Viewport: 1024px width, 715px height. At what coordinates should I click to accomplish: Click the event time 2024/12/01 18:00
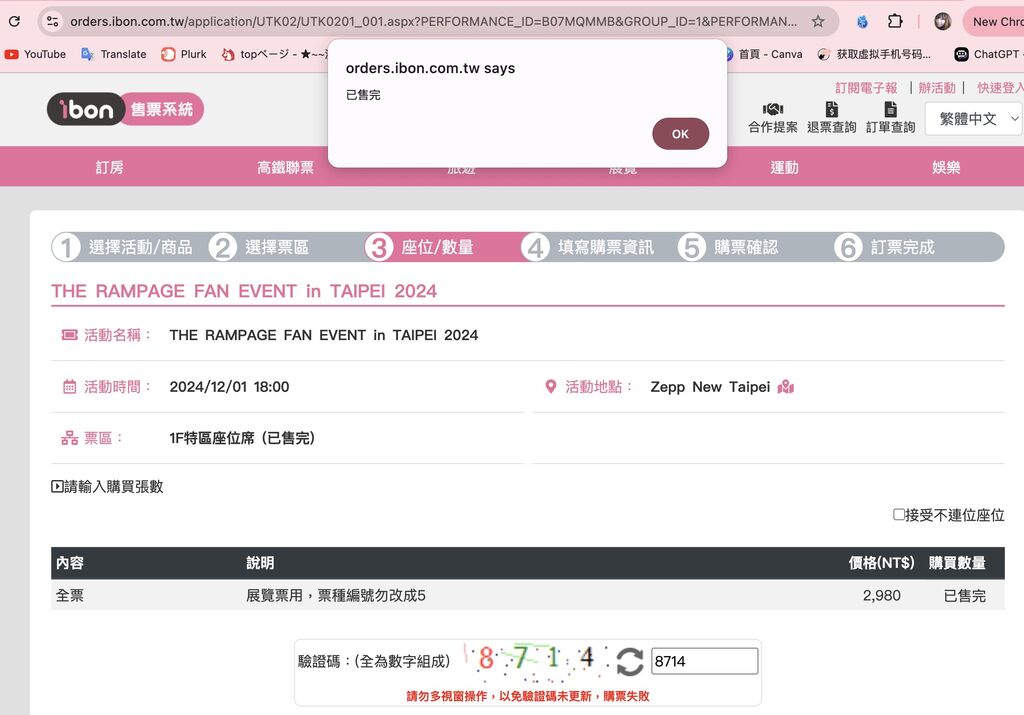coord(229,387)
